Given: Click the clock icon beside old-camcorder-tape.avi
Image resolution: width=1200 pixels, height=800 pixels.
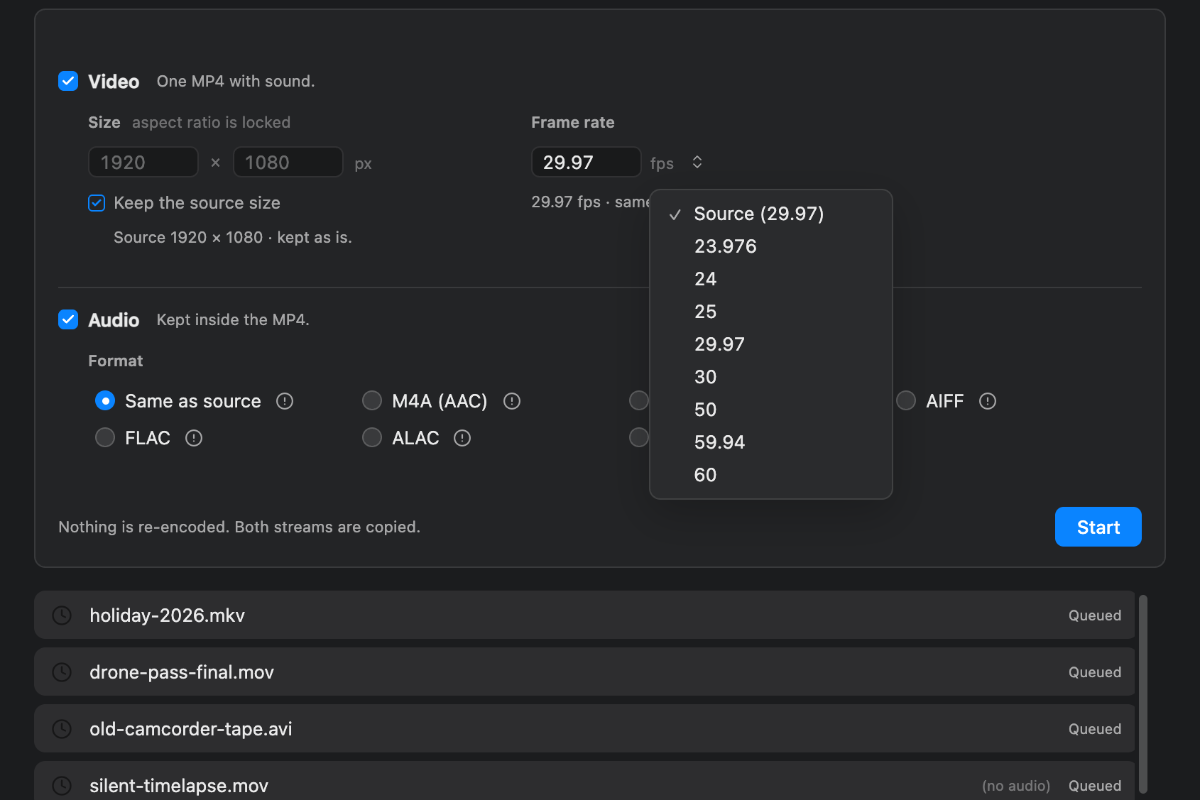Looking at the screenshot, I should (x=62, y=729).
